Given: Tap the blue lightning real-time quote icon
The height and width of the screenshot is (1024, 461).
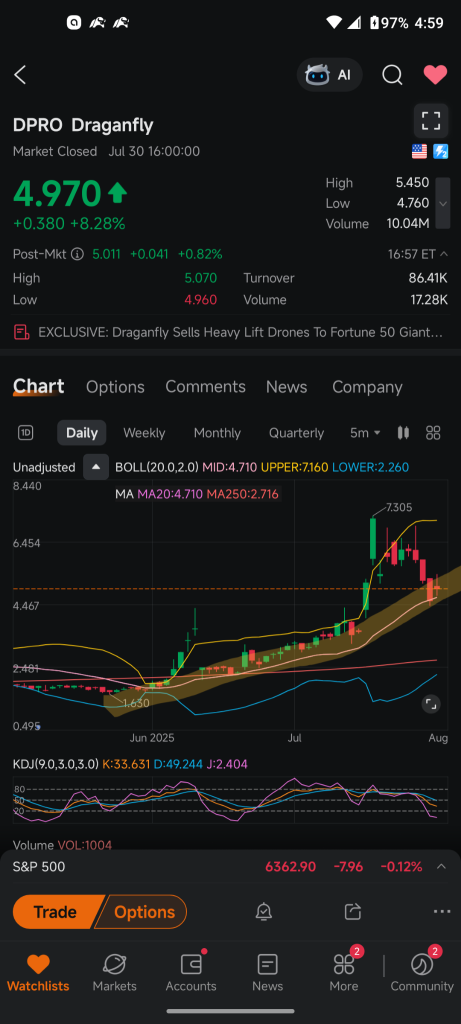Looking at the screenshot, I should point(441,152).
